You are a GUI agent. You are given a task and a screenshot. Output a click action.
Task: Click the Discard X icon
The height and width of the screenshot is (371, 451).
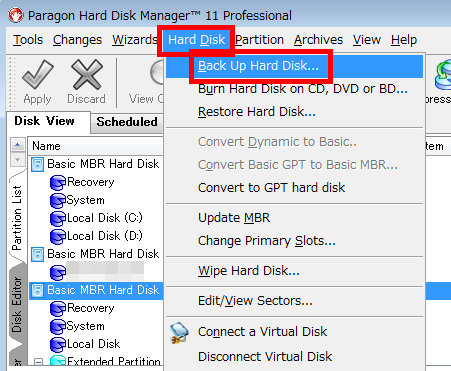pos(86,74)
